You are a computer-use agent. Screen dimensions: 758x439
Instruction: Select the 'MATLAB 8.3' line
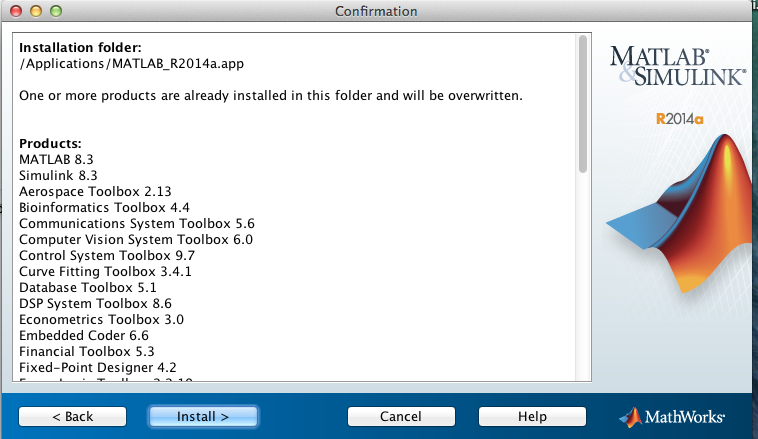pos(56,160)
